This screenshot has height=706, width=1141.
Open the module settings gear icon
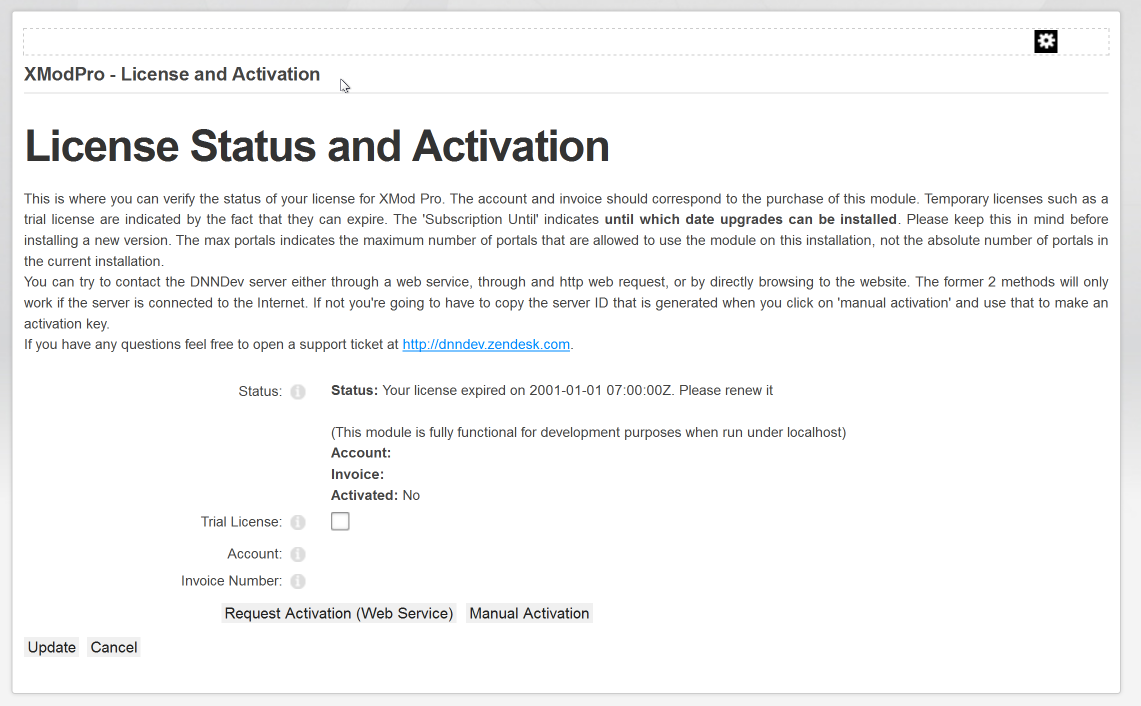coord(1046,41)
